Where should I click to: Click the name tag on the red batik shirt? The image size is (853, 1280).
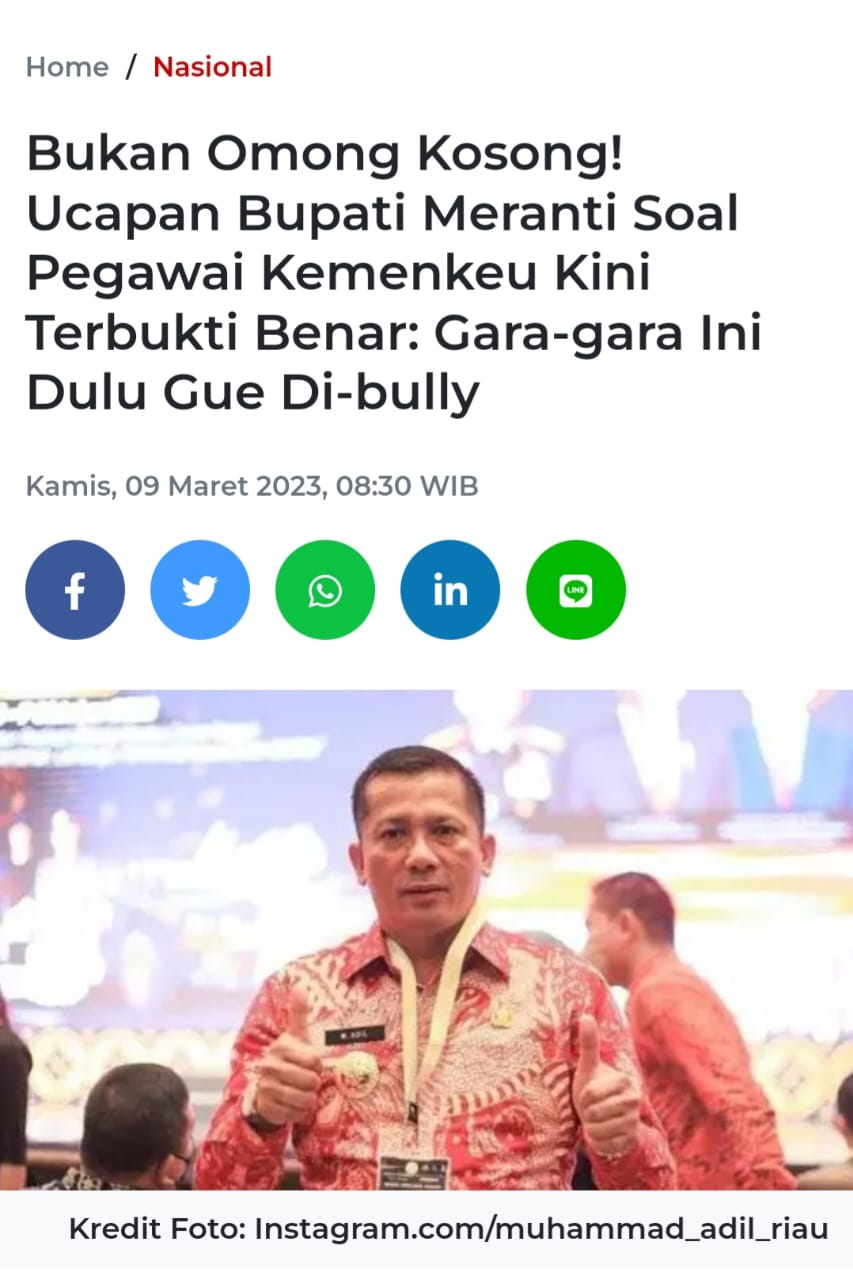[x=354, y=1035]
